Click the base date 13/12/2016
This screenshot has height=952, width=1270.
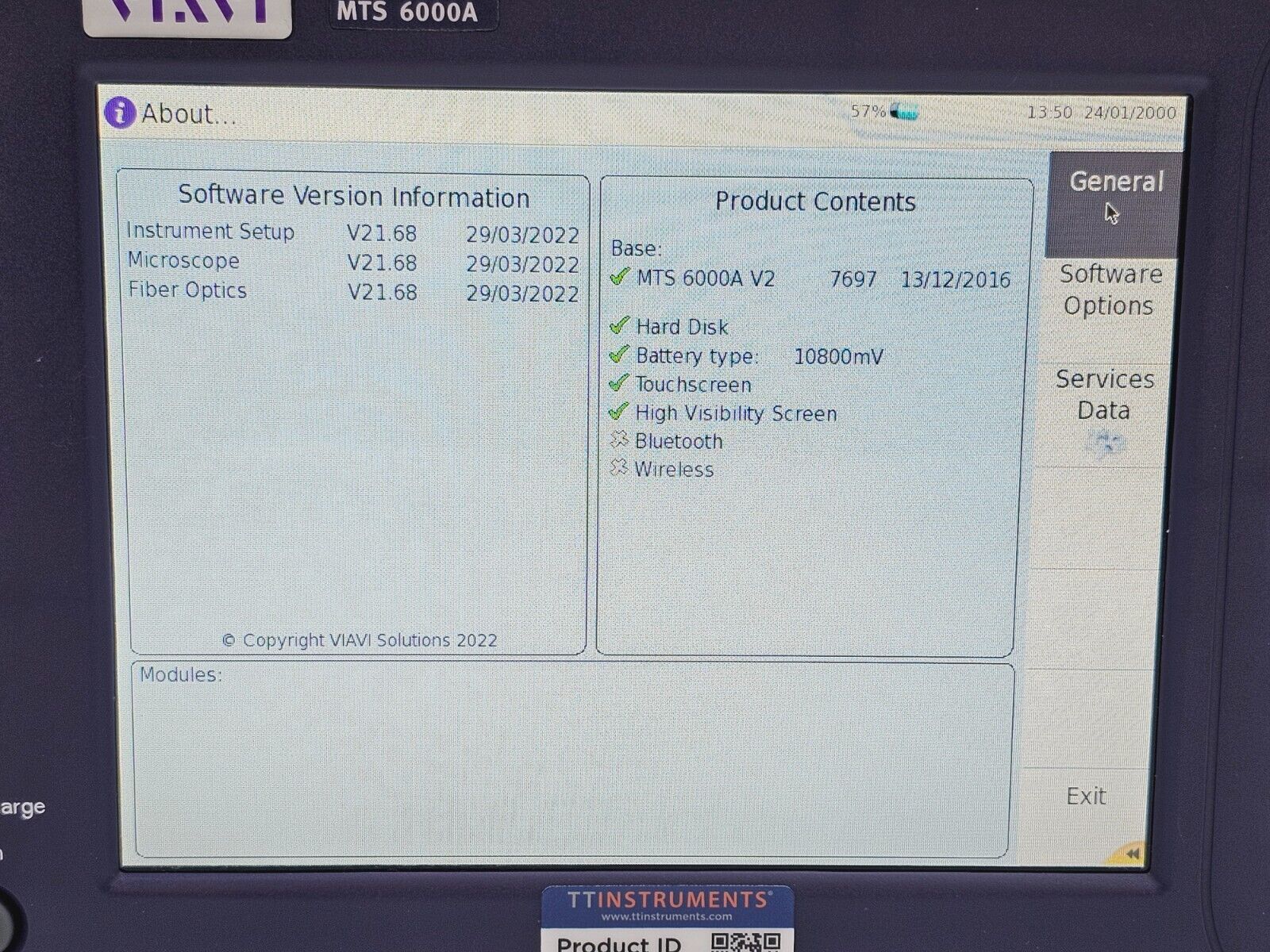coord(956,280)
